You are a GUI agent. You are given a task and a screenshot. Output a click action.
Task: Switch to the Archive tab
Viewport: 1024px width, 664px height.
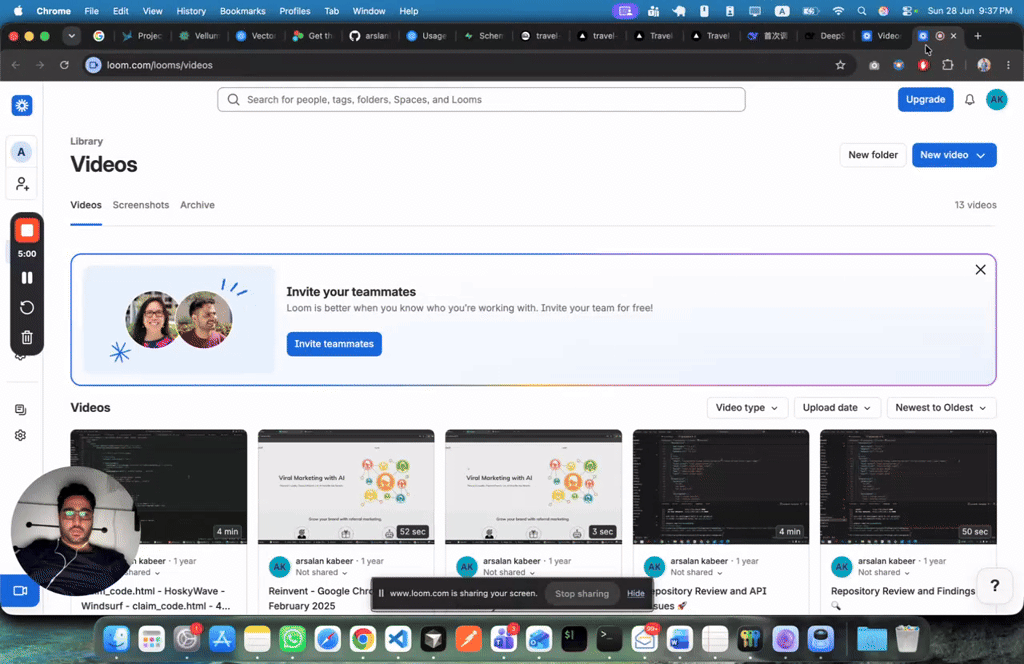pyautogui.click(x=197, y=205)
